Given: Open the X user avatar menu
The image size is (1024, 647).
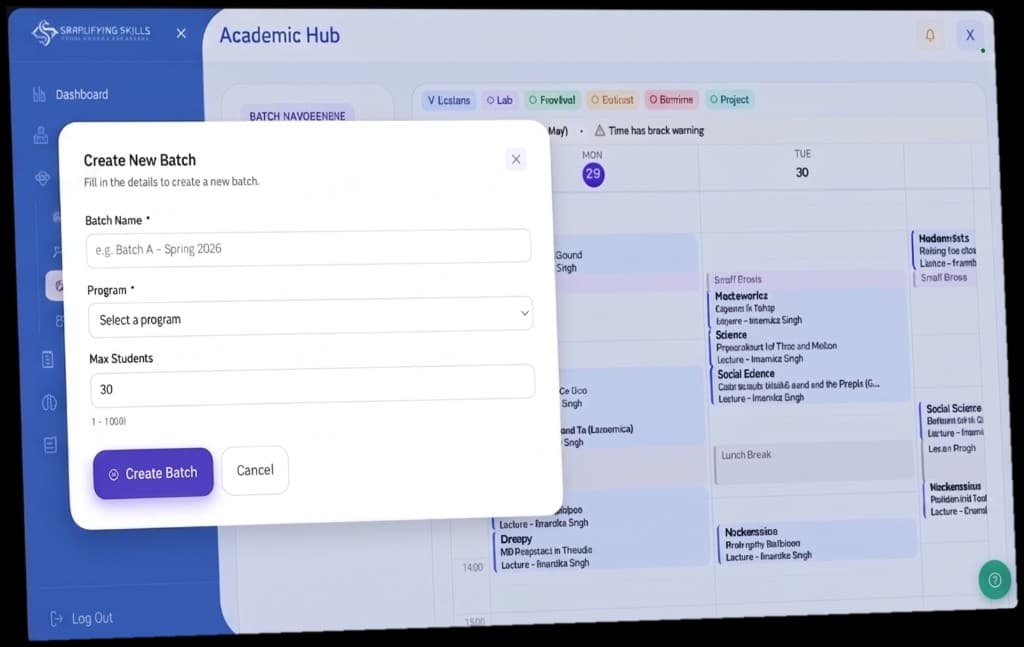Looking at the screenshot, I should point(970,35).
